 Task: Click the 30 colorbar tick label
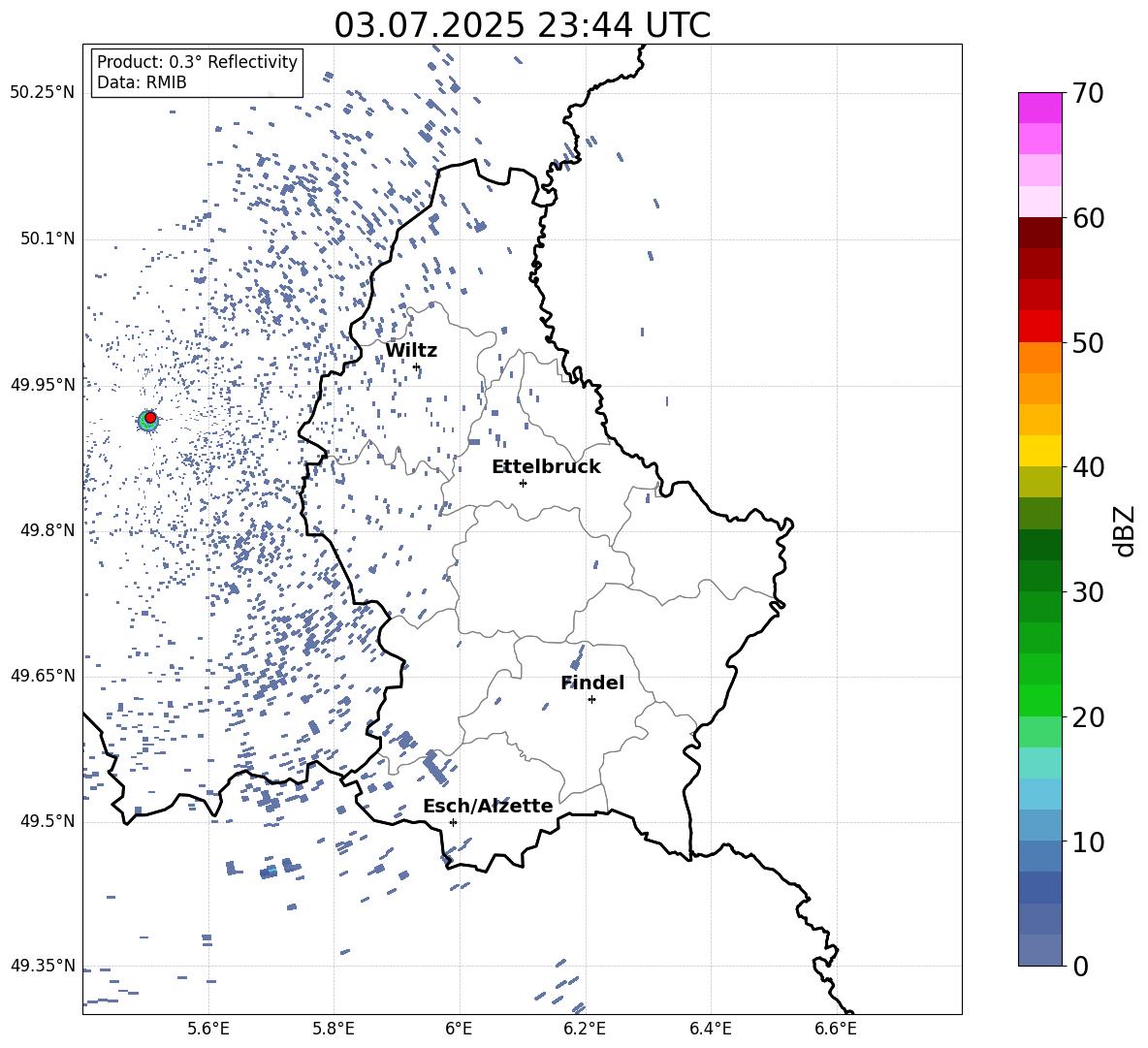[x=1088, y=592]
